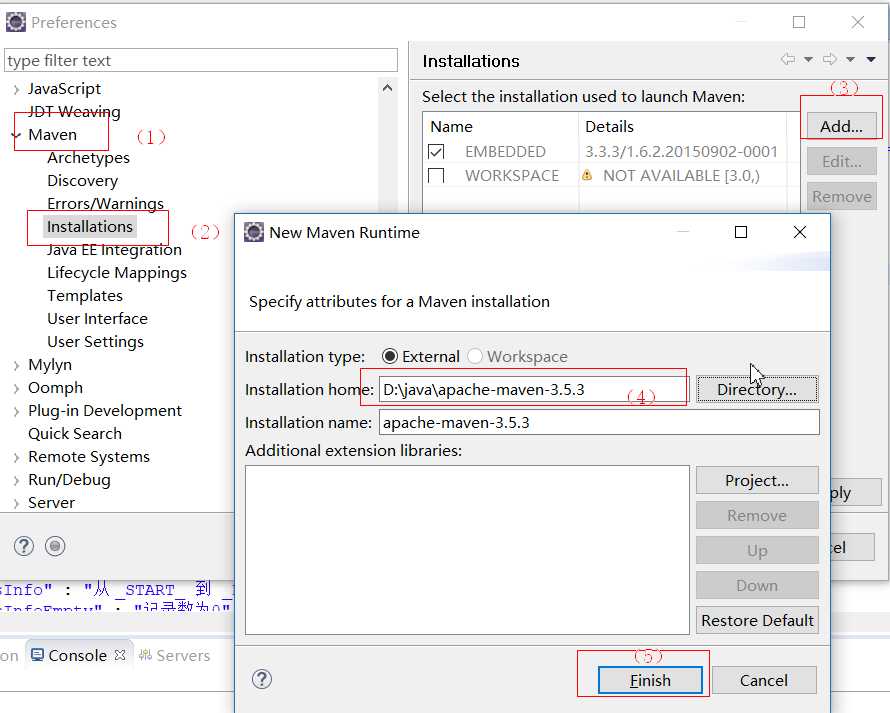Click help icon in New Maven Runtime dialog
The width and height of the screenshot is (890, 713).
click(x=262, y=679)
